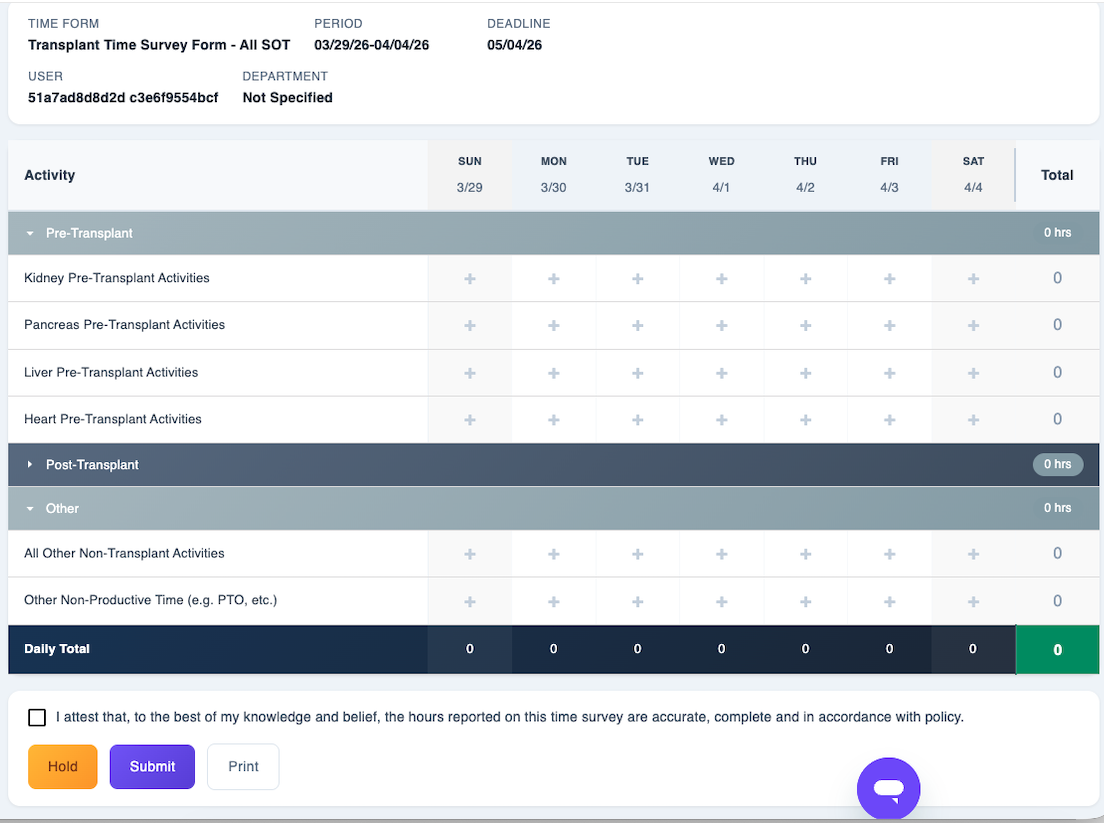Collapse the Pre-Transplant section
Viewport: 1104px width, 823px height.
coord(30,233)
